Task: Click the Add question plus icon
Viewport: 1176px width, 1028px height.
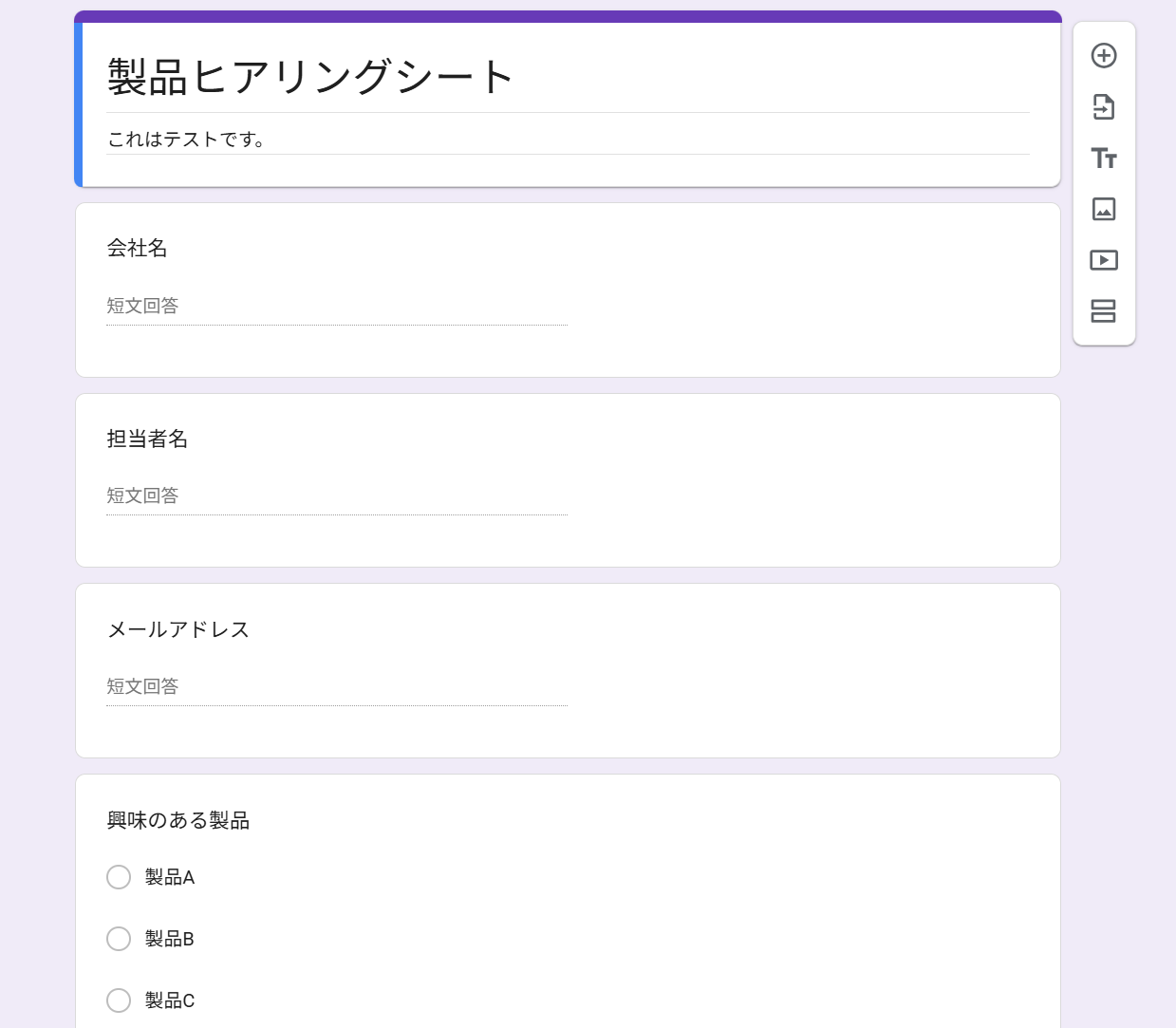Action: tap(1104, 56)
